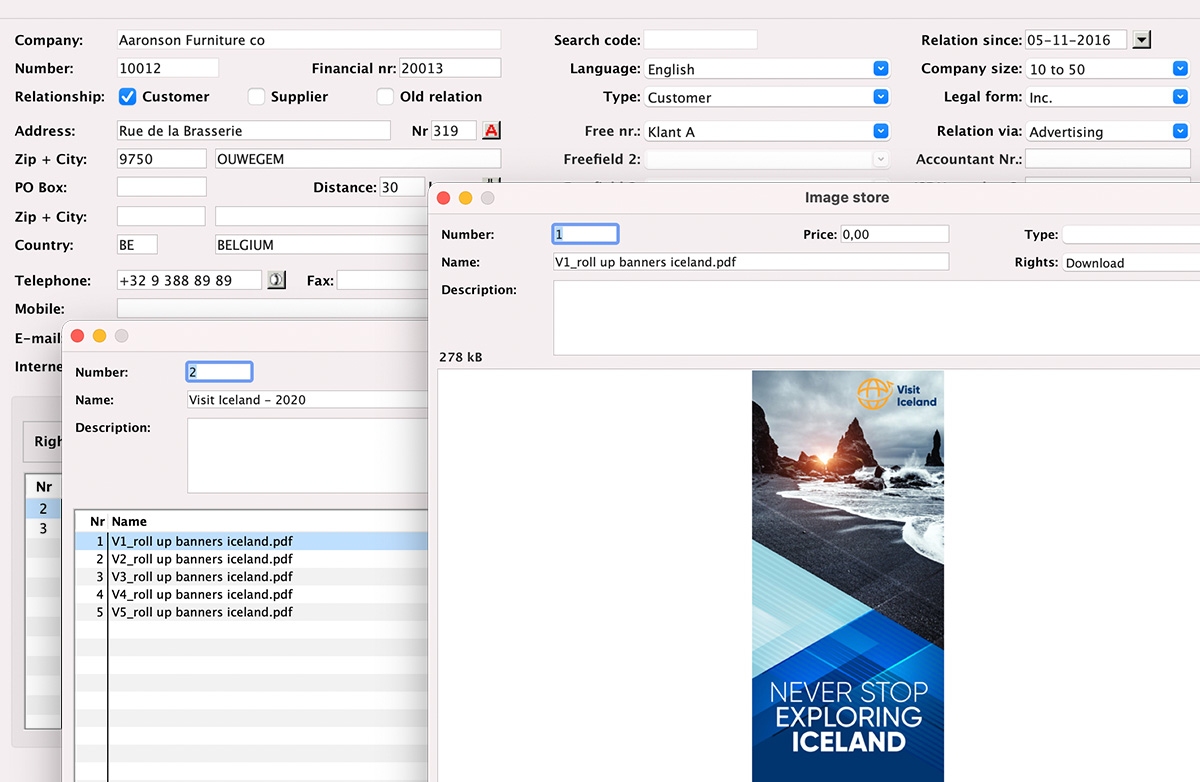Screen dimensions: 1200x782
Task: Open the Rights dropdown in Image store
Action: point(1131,262)
